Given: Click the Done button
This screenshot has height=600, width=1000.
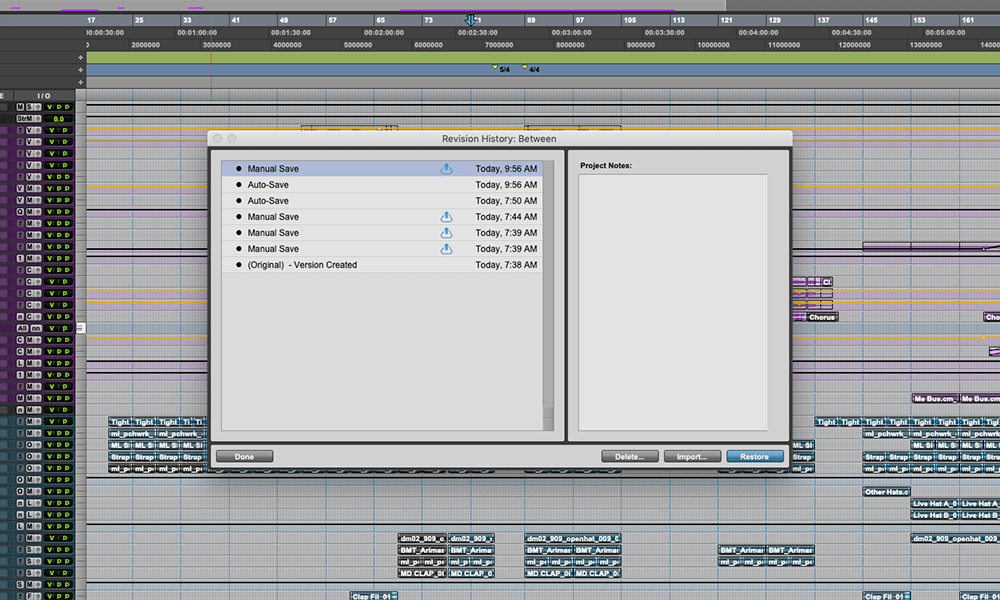Looking at the screenshot, I should pos(244,457).
